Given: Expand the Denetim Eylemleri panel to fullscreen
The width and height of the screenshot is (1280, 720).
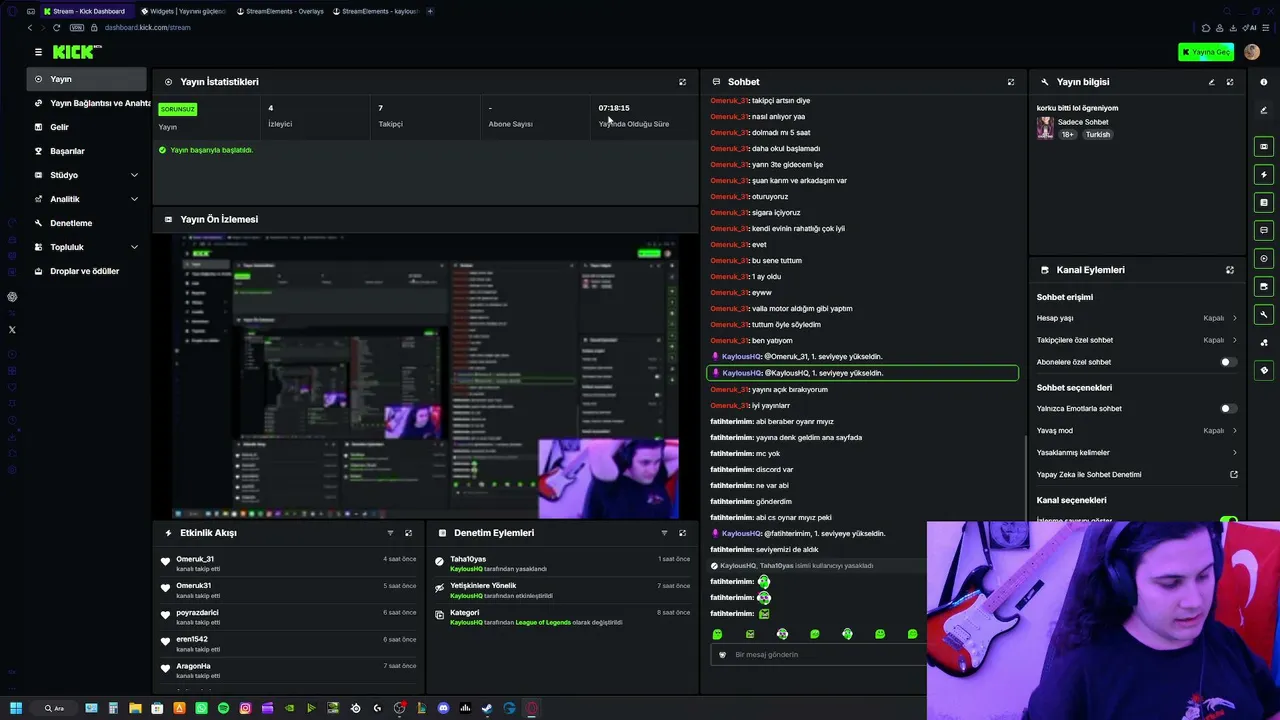Looking at the screenshot, I should [x=683, y=533].
